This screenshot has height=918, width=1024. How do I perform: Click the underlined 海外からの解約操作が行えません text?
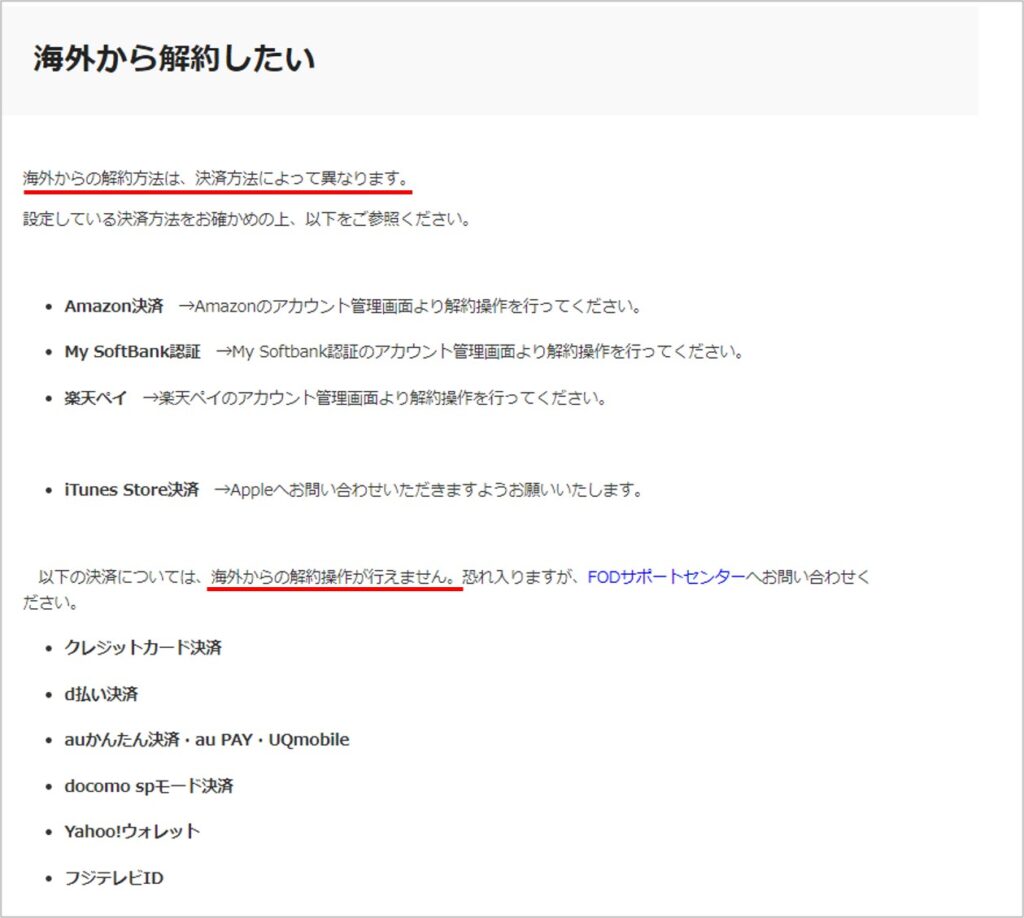[334, 578]
